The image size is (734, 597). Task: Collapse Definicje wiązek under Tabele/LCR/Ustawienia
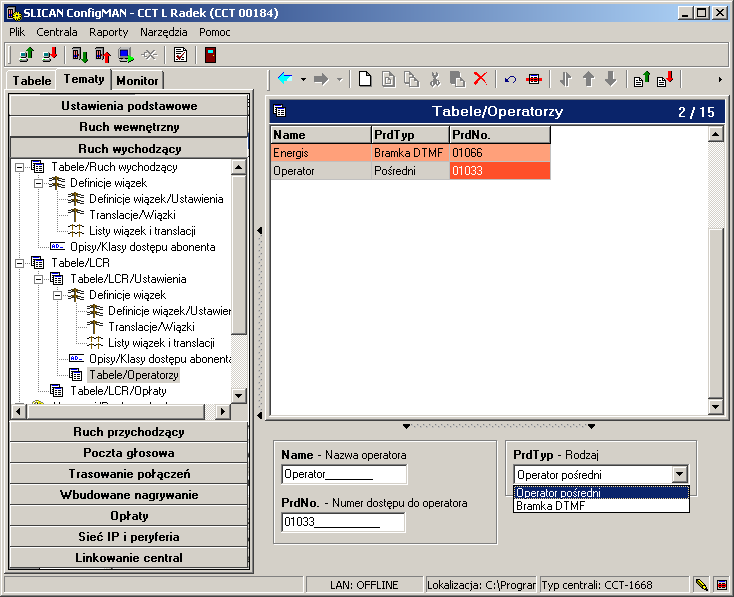click(57, 295)
